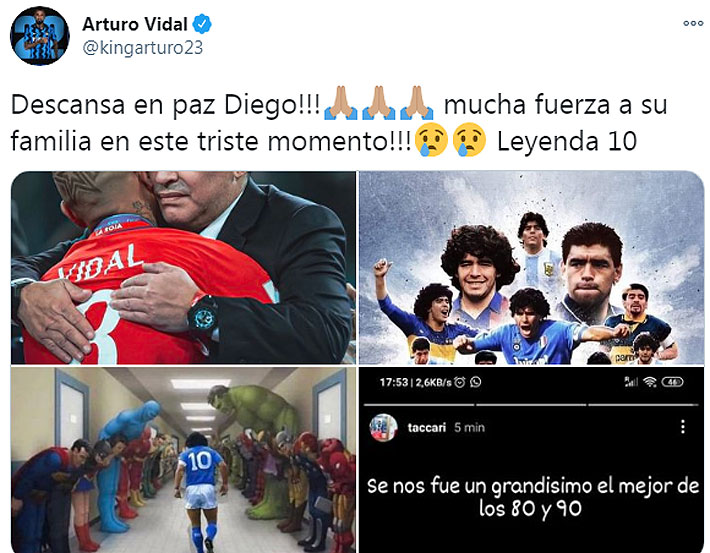
Task: Click the cellular signal bars icon
Action: click(x=631, y=382)
